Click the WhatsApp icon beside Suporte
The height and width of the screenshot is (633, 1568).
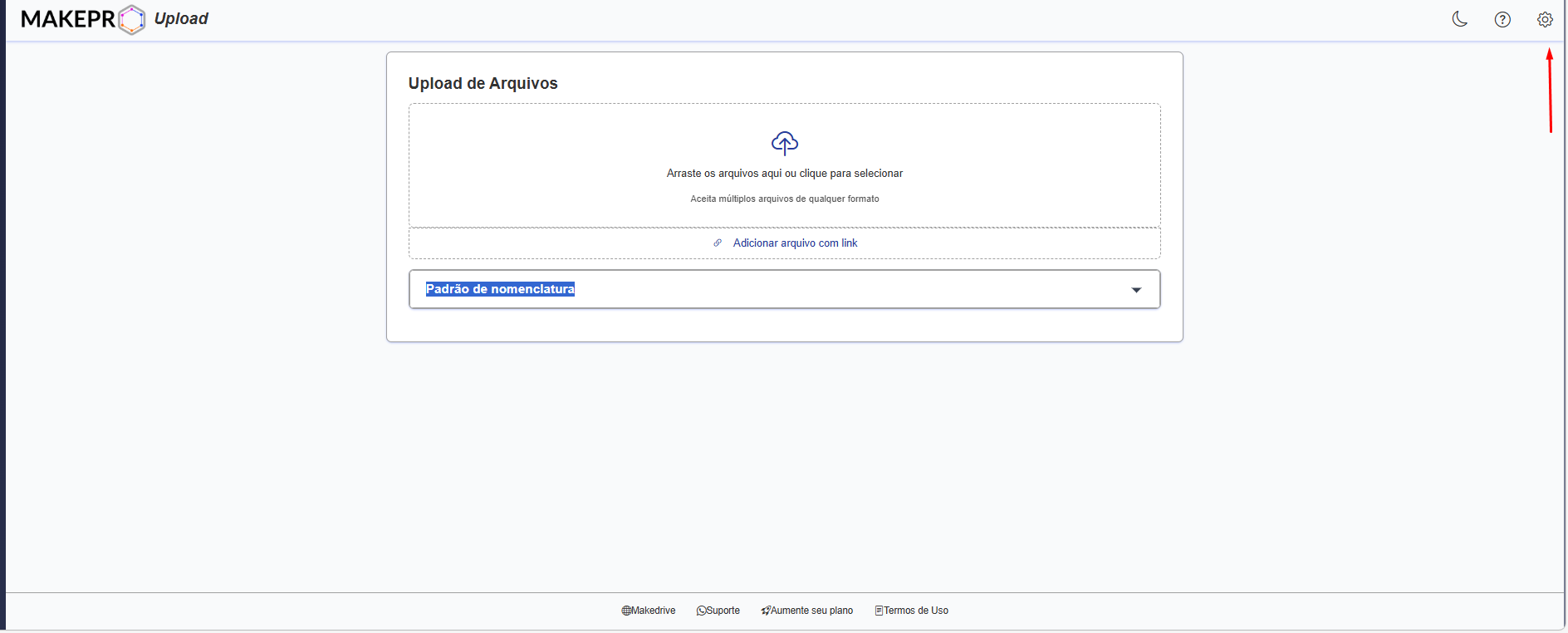coord(701,611)
